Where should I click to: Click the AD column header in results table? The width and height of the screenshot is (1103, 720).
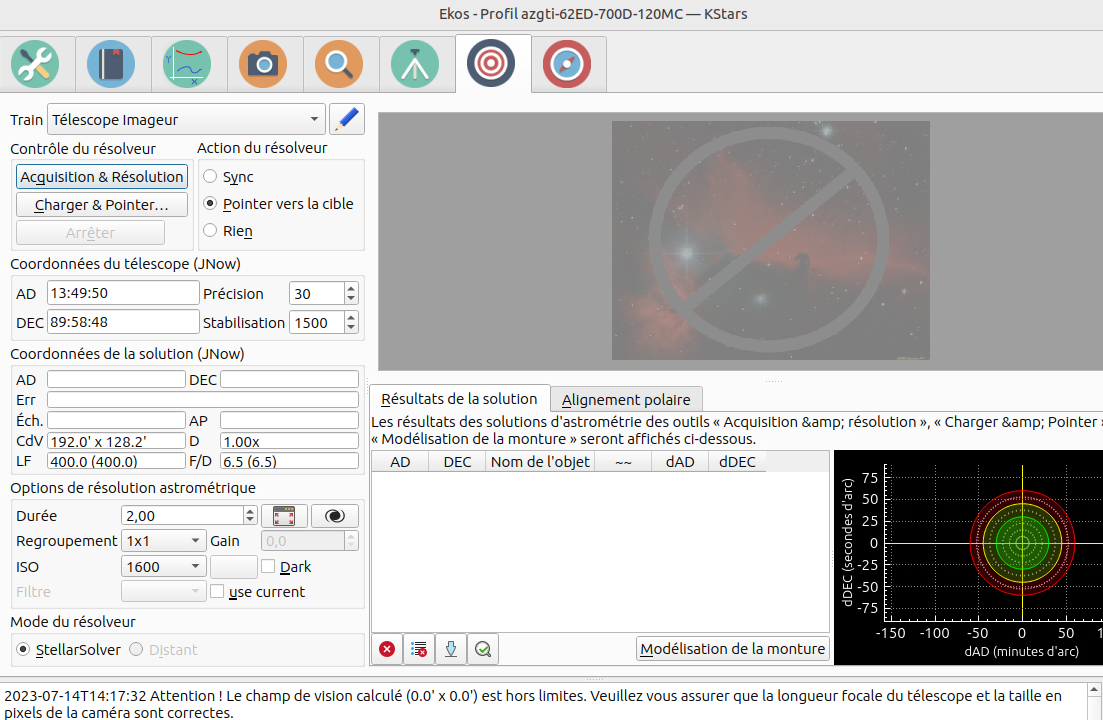(400, 462)
